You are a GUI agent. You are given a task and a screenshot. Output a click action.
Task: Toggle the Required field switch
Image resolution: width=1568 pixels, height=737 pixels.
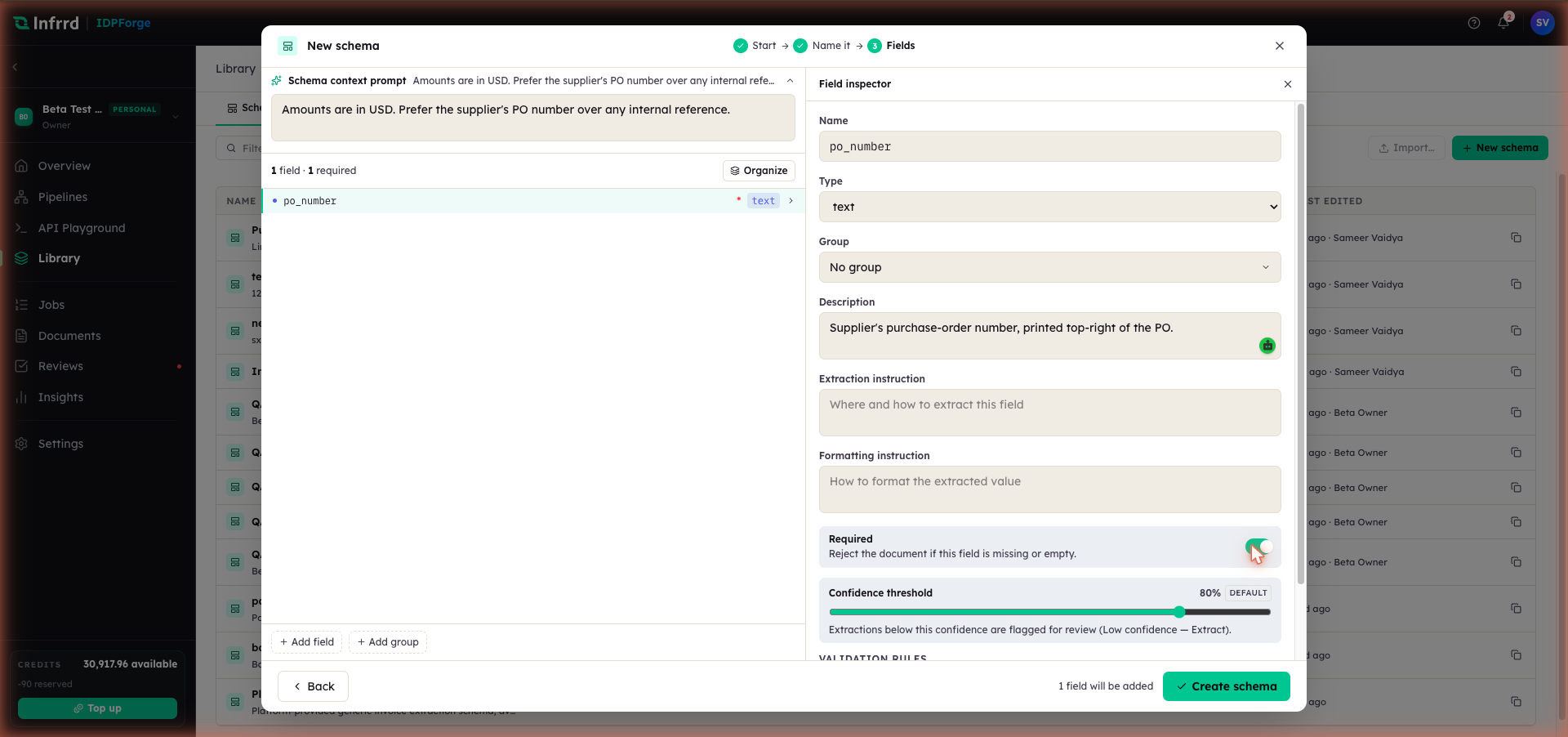click(1258, 547)
